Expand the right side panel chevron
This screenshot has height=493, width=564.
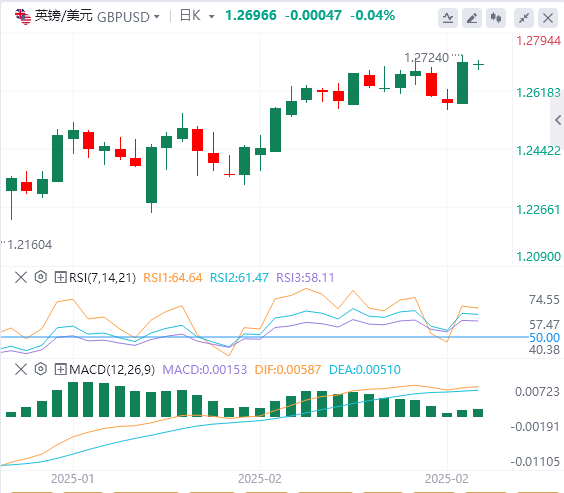point(558,120)
